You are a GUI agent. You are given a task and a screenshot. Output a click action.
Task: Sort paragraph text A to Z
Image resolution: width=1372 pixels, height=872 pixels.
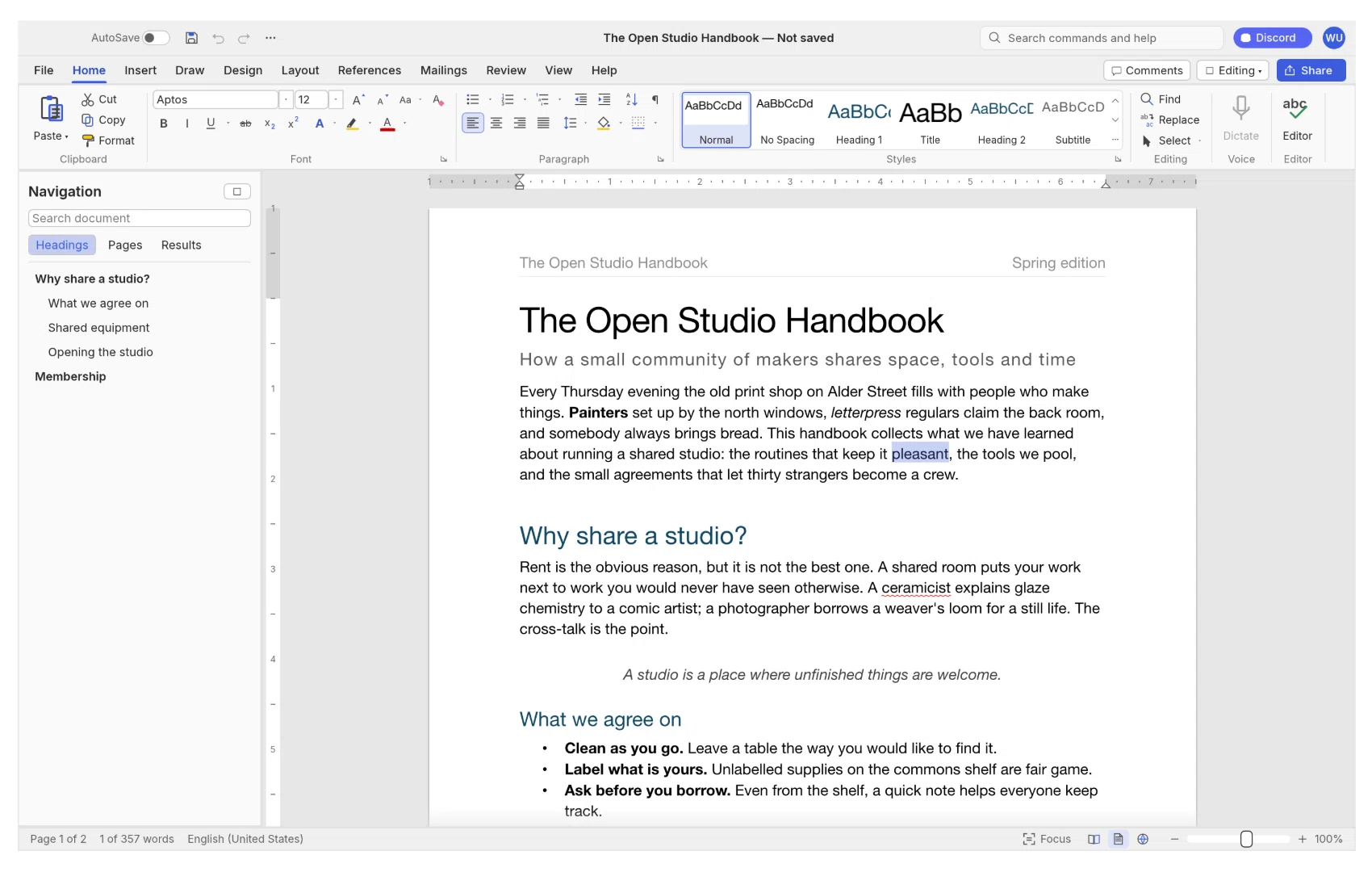pos(631,100)
